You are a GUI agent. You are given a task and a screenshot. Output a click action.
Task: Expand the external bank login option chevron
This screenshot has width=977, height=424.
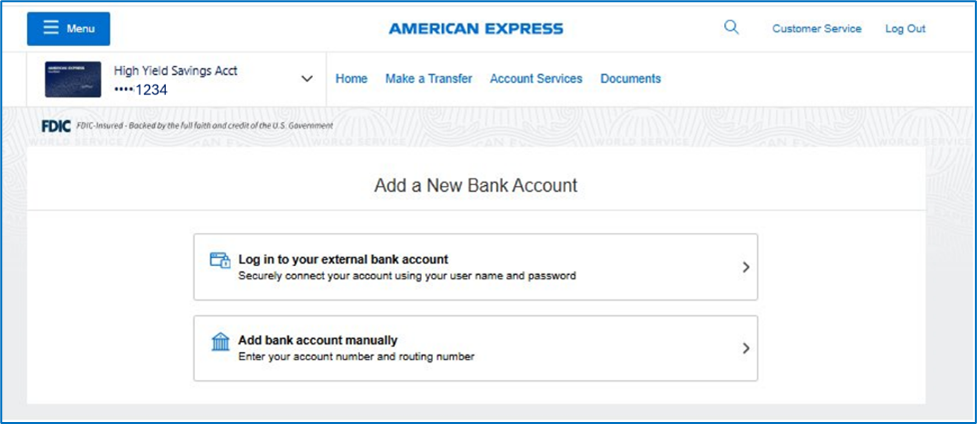tap(746, 267)
